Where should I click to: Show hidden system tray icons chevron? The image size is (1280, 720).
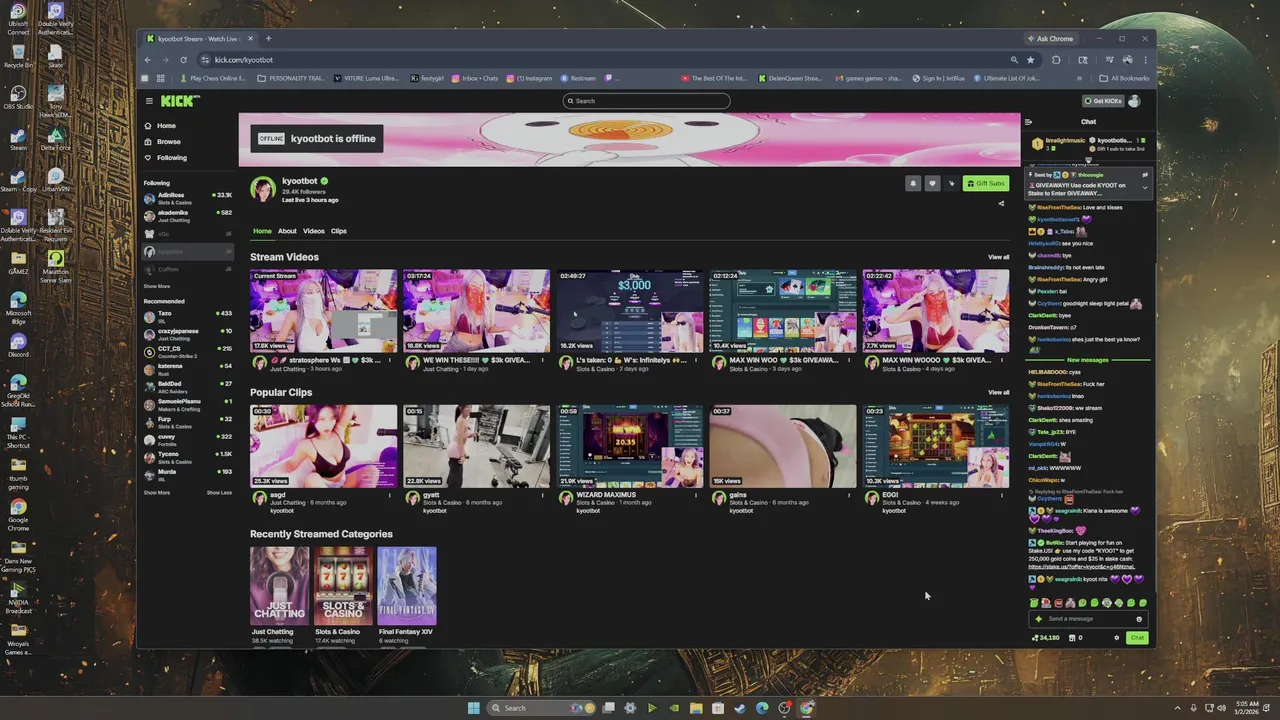tap(1177, 708)
